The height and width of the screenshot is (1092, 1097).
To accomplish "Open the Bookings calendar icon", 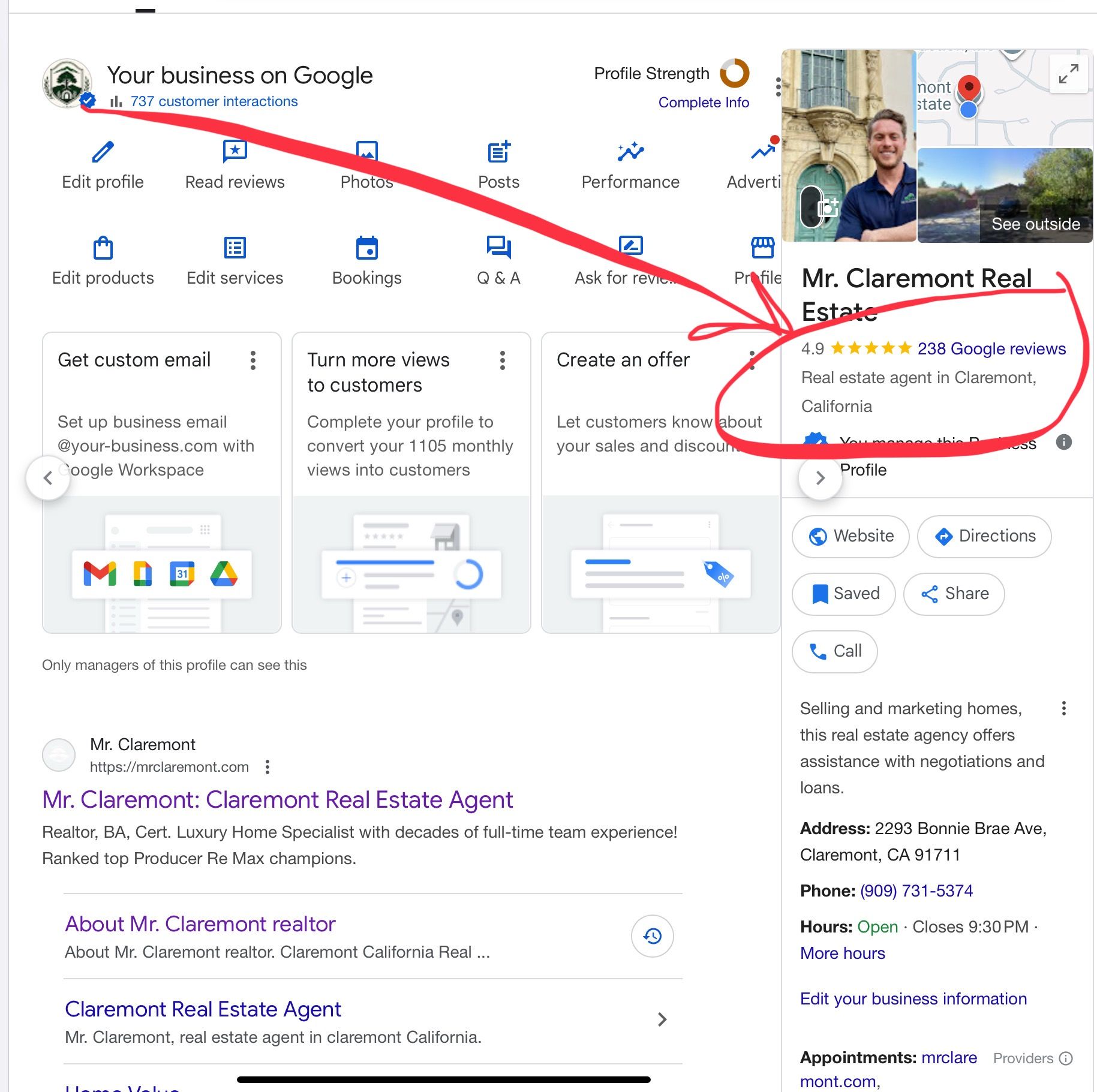I will 366,248.
